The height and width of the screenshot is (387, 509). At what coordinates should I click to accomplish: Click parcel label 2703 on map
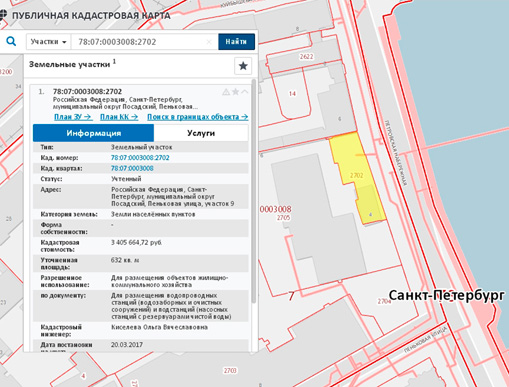click(x=230, y=371)
